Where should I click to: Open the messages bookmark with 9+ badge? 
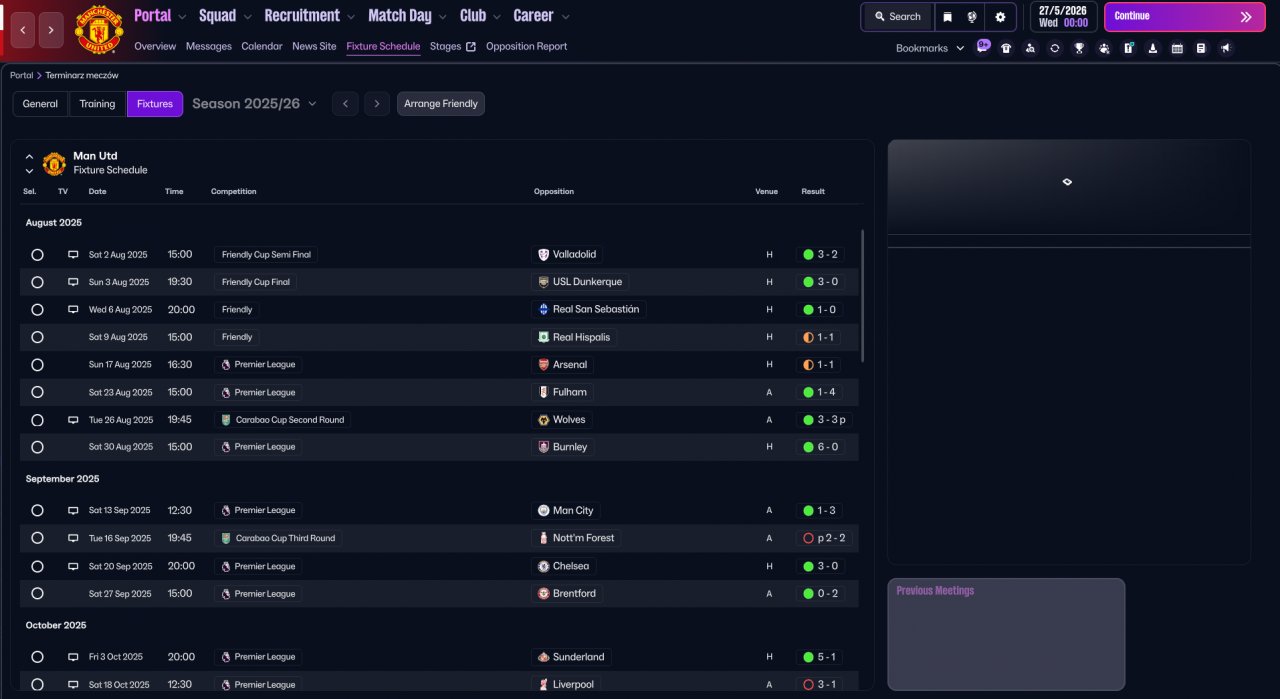983,47
